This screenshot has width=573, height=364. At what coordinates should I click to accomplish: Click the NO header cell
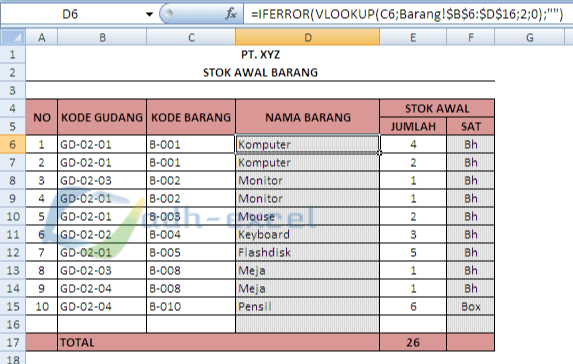click(42, 117)
